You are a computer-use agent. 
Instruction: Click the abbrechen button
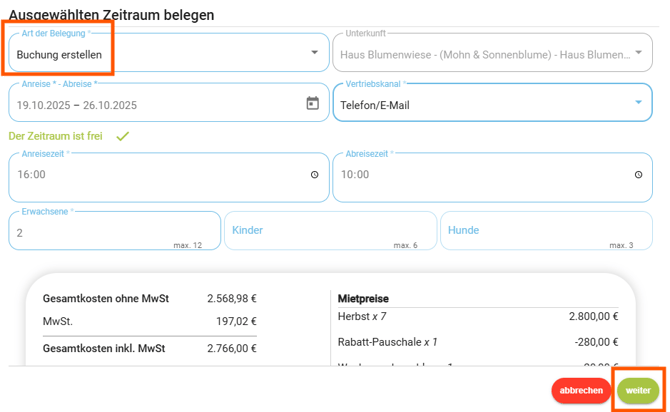(x=581, y=391)
